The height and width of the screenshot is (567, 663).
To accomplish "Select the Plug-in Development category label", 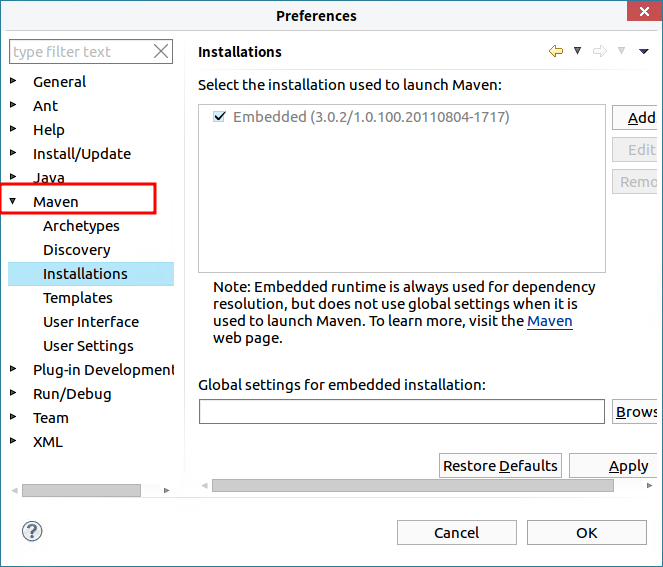I will click(104, 370).
